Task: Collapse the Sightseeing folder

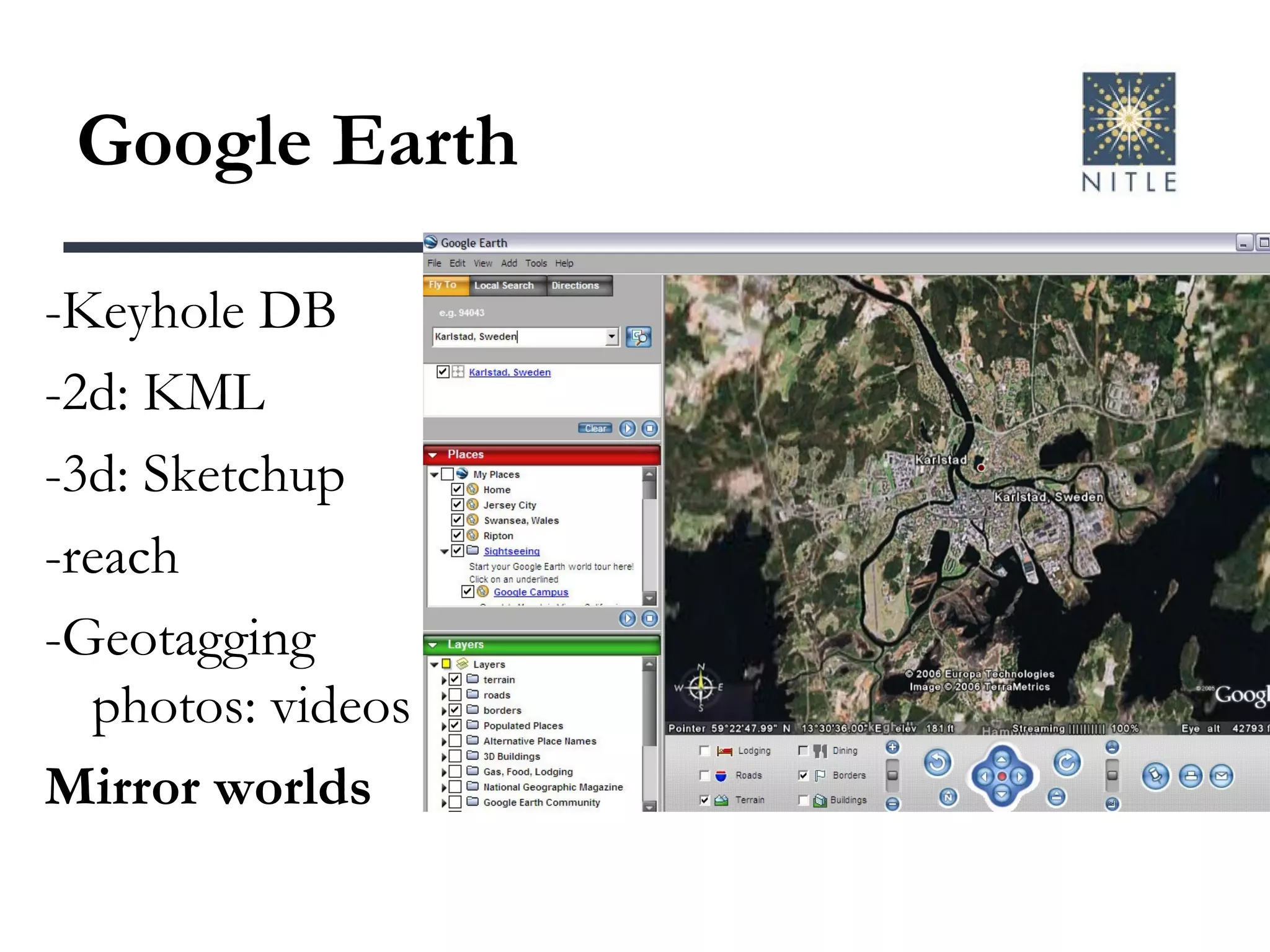Action: pyautogui.click(x=445, y=551)
